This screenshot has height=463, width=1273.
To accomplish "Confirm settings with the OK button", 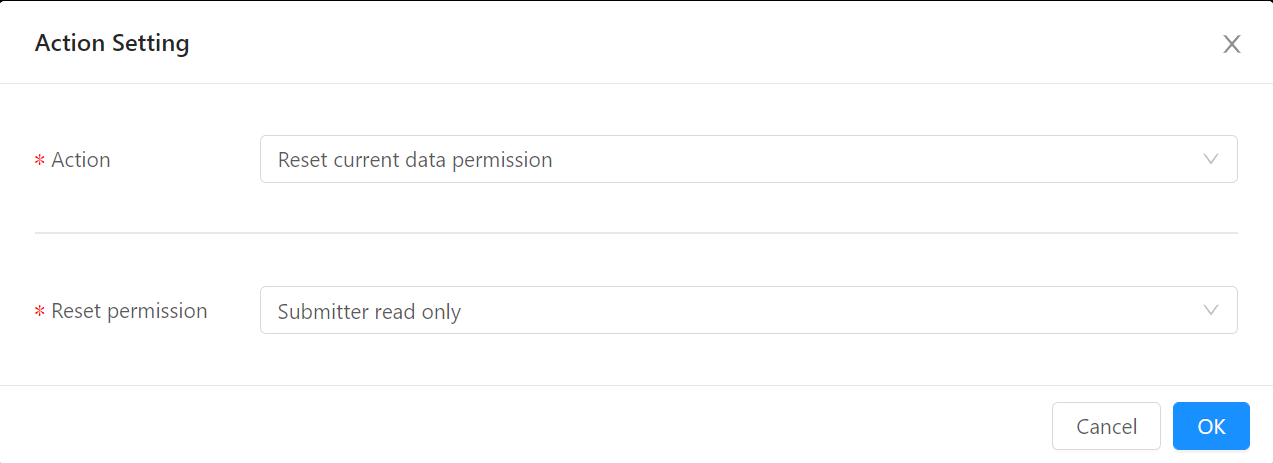I will coord(1211,426).
